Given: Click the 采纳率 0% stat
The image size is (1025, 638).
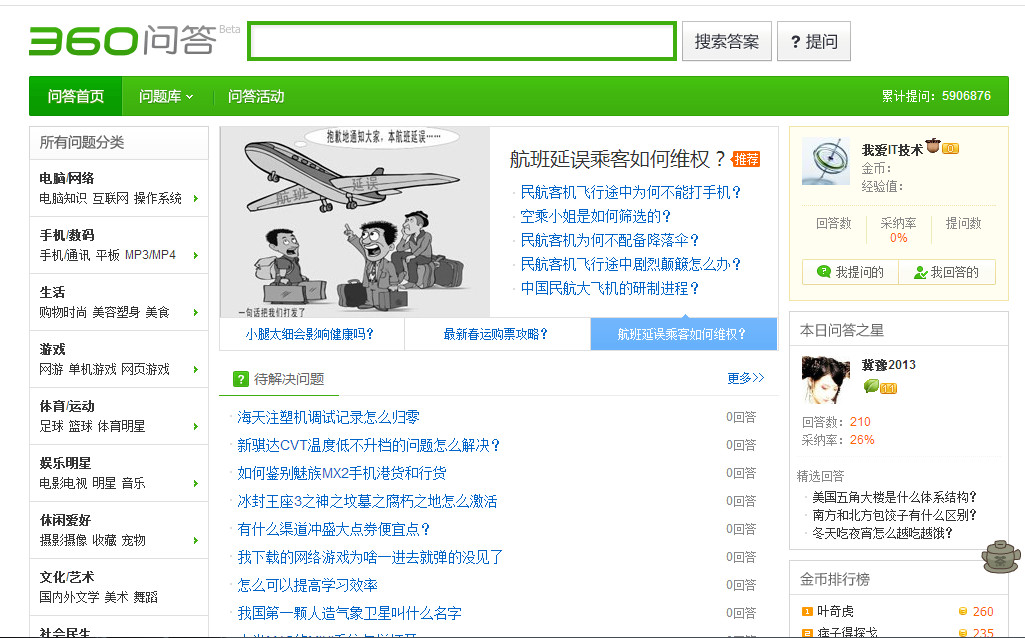Looking at the screenshot, I should pos(898,230).
